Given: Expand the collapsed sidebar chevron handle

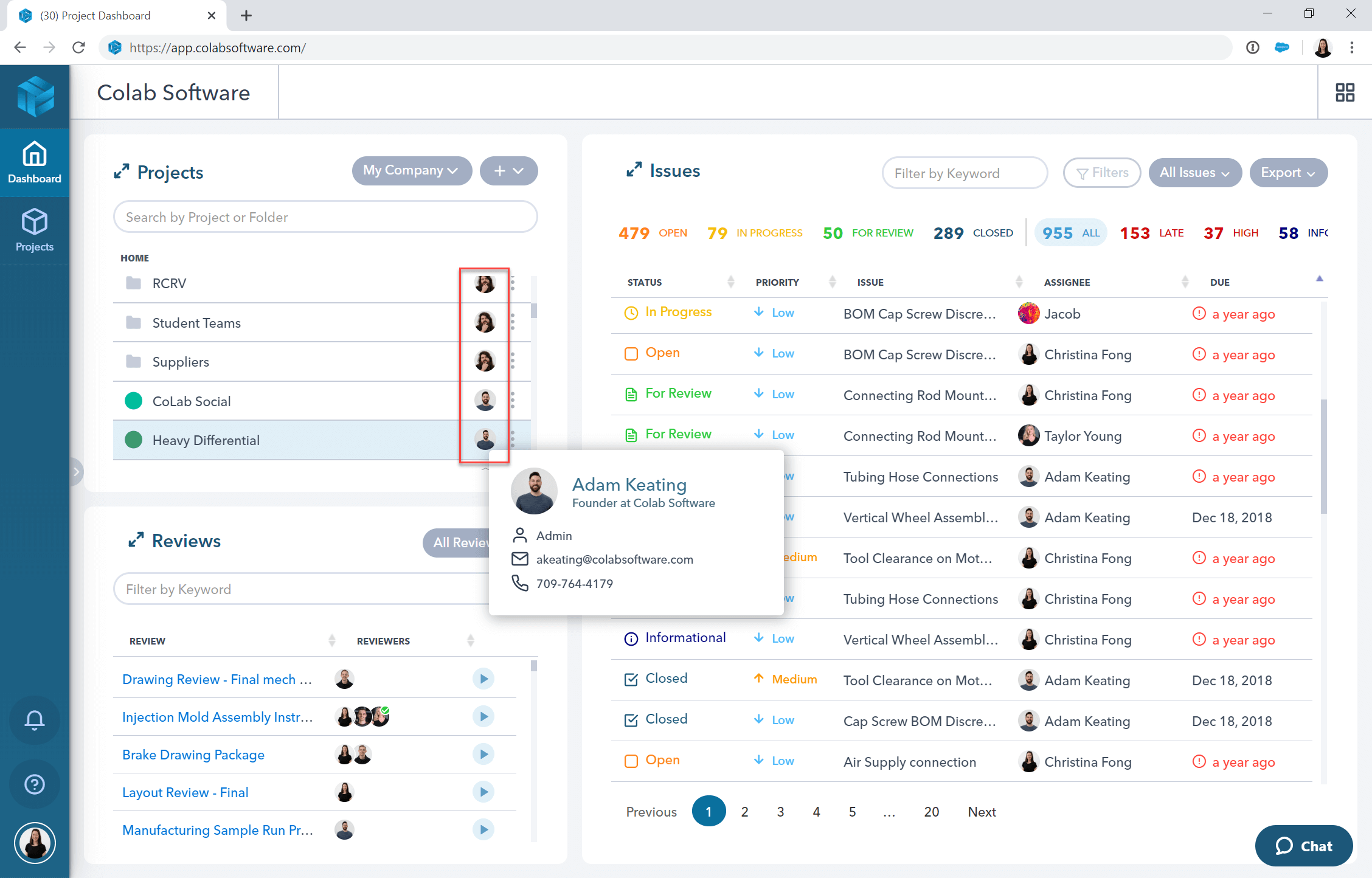Looking at the screenshot, I should coord(76,471).
